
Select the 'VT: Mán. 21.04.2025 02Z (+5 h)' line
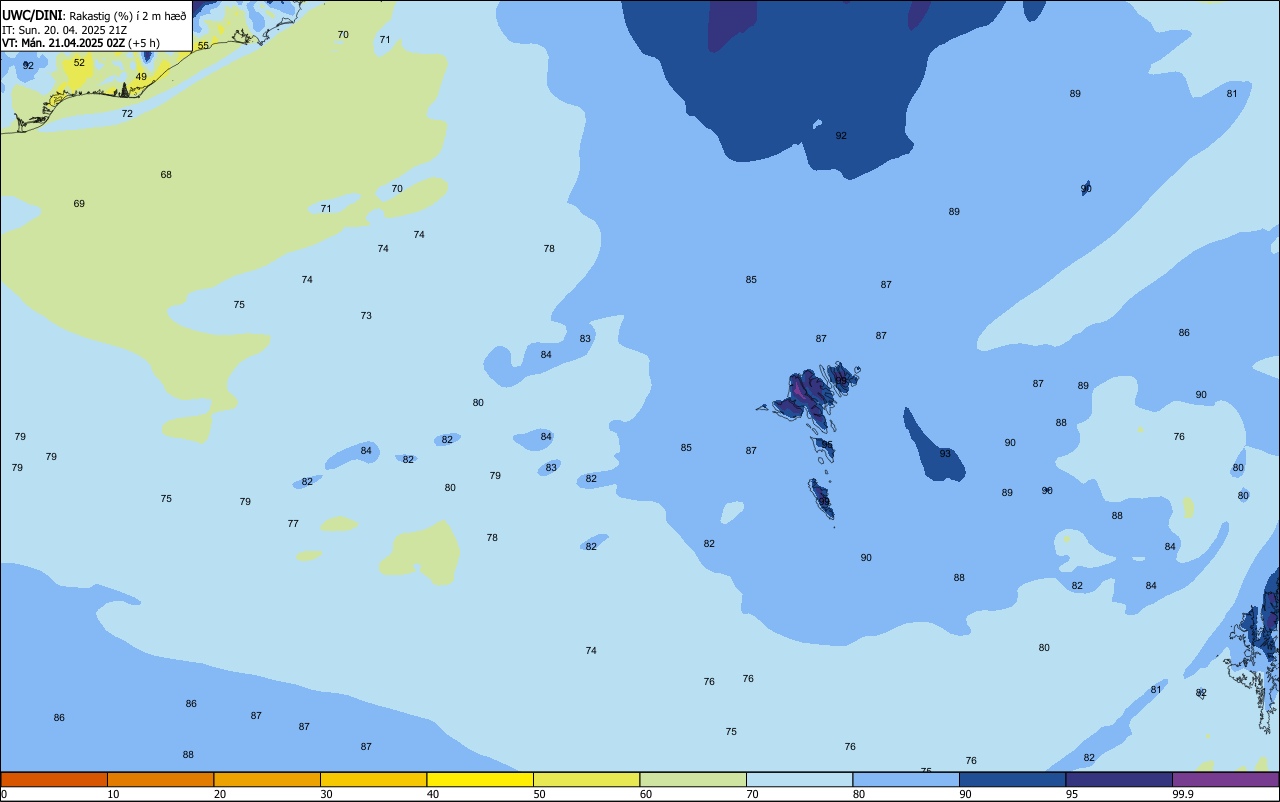pyautogui.click(x=81, y=43)
